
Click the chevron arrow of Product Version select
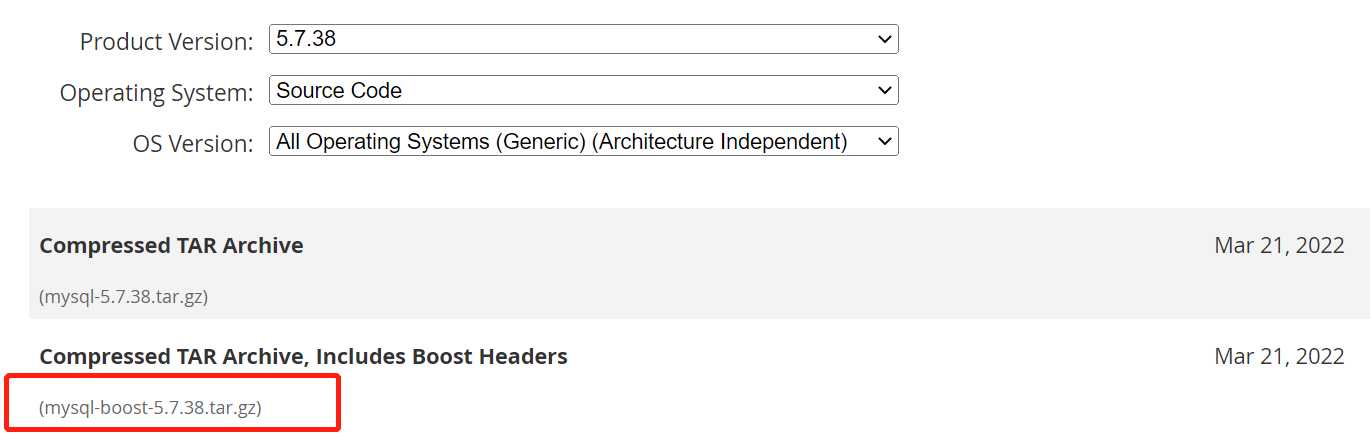pos(884,40)
